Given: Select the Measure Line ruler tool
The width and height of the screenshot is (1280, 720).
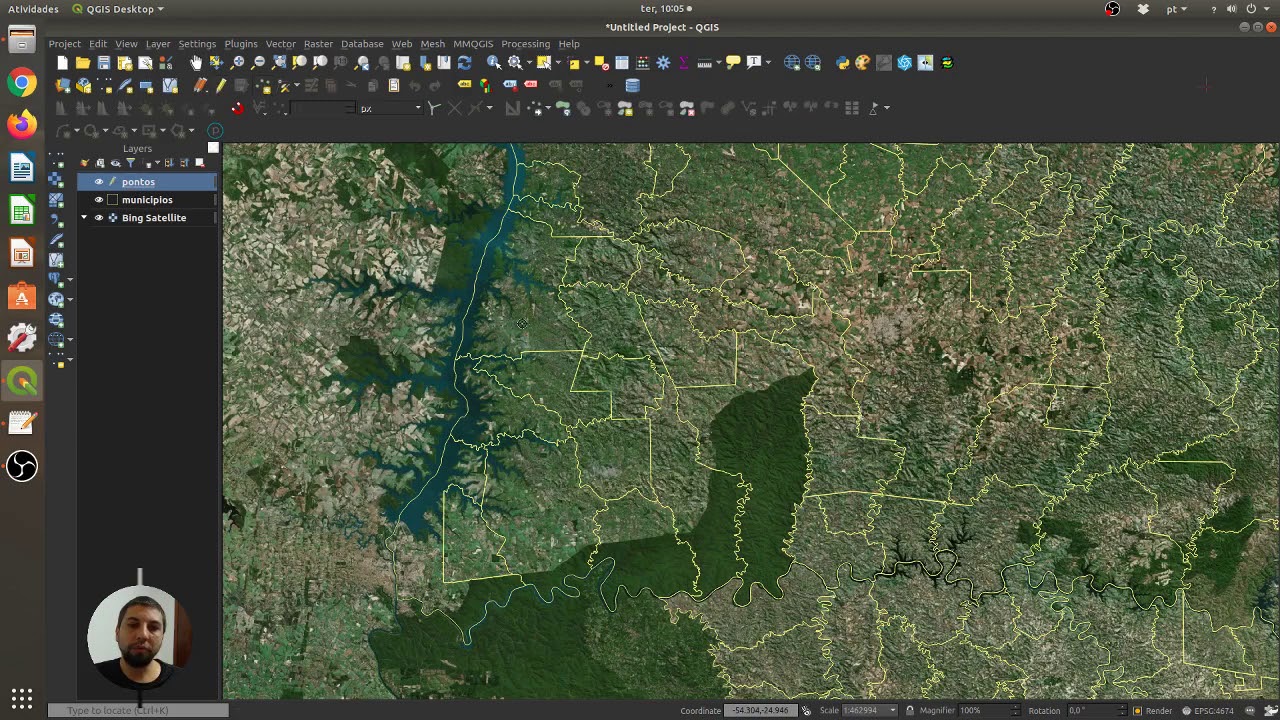Looking at the screenshot, I should coord(705,62).
